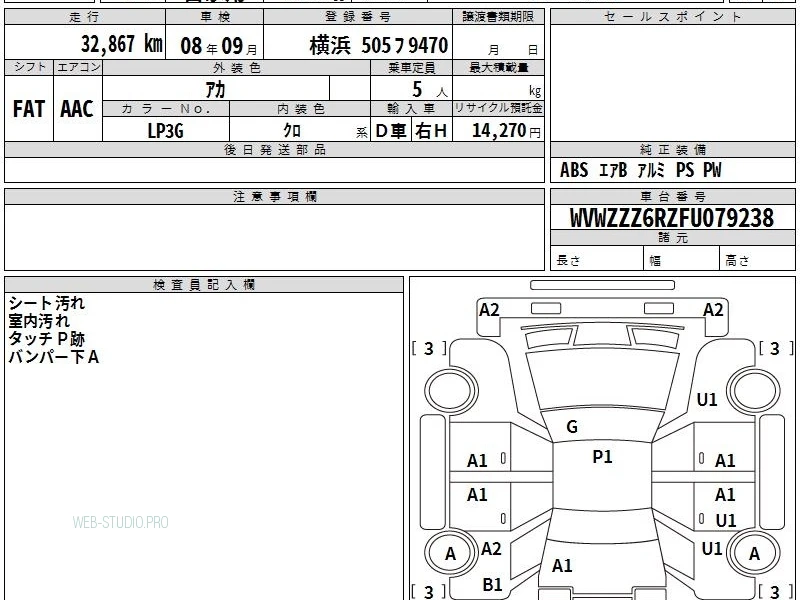Select chassis number WVWZZZ6RZFU079238

tap(672, 218)
